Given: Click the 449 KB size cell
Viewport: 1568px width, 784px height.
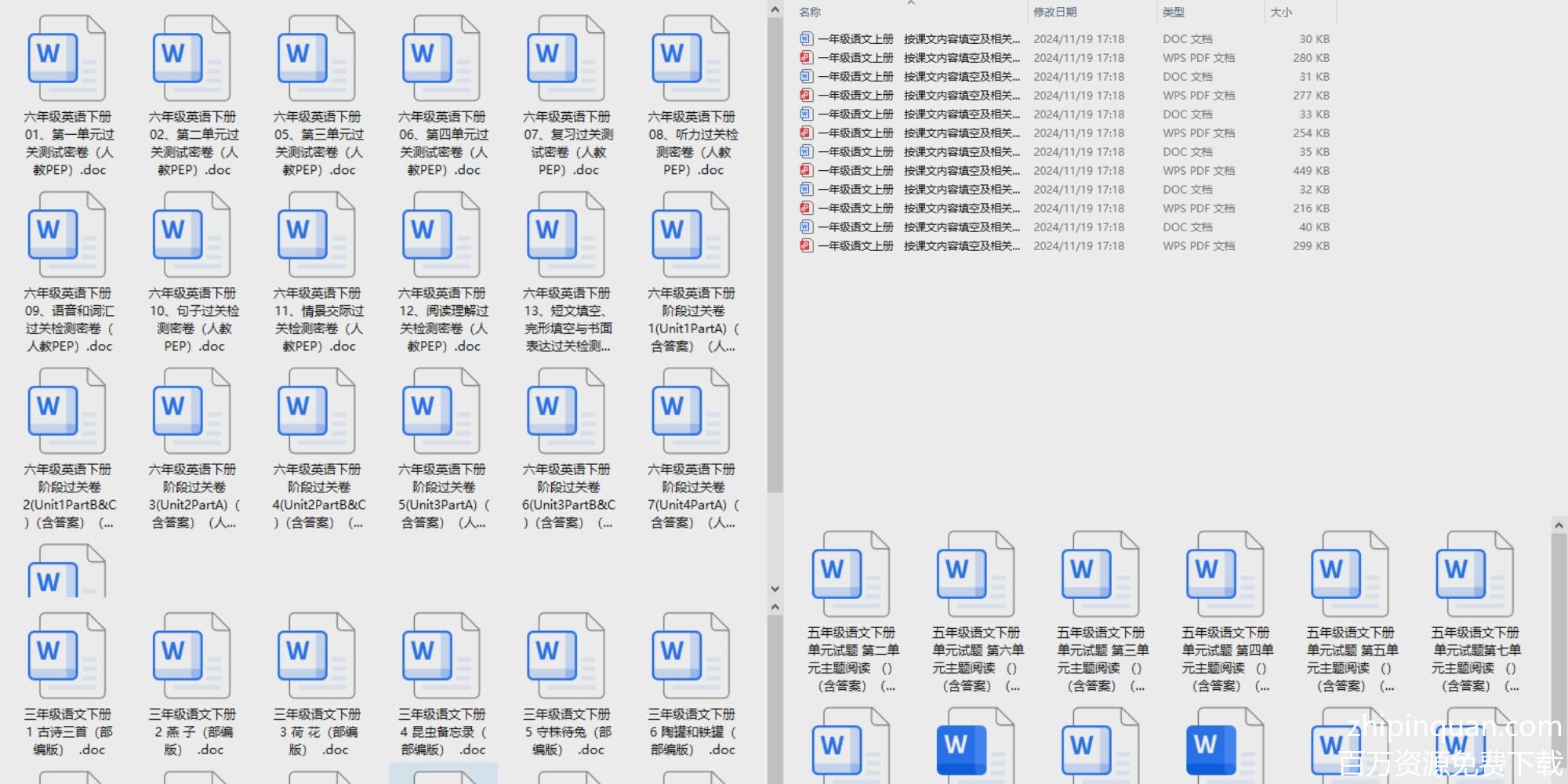Looking at the screenshot, I should [x=1311, y=170].
